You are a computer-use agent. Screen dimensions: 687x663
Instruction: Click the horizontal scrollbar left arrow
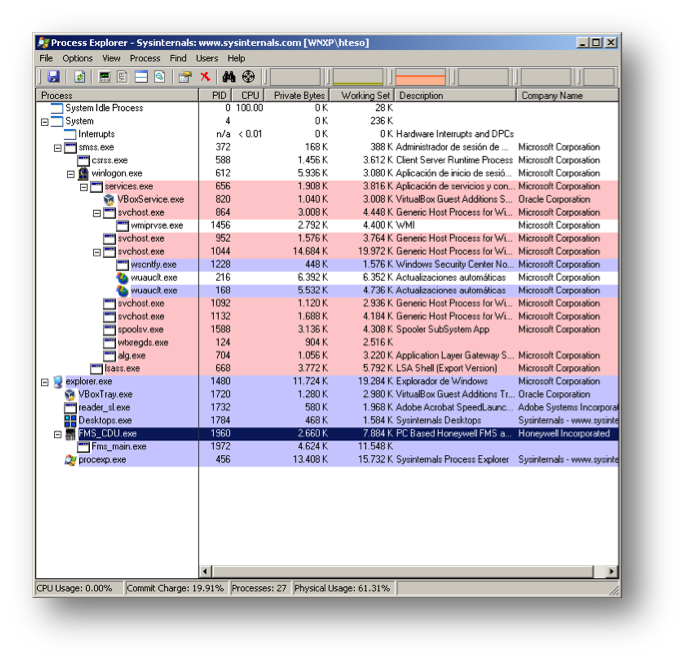click(x=205, y=571)
